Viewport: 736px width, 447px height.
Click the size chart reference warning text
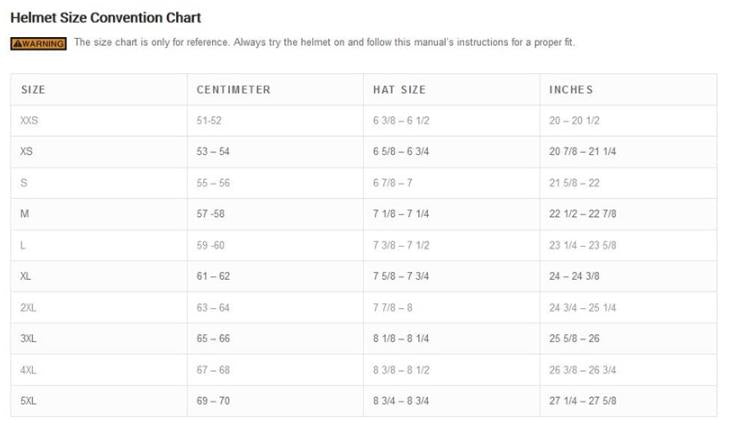coord(325,43)
